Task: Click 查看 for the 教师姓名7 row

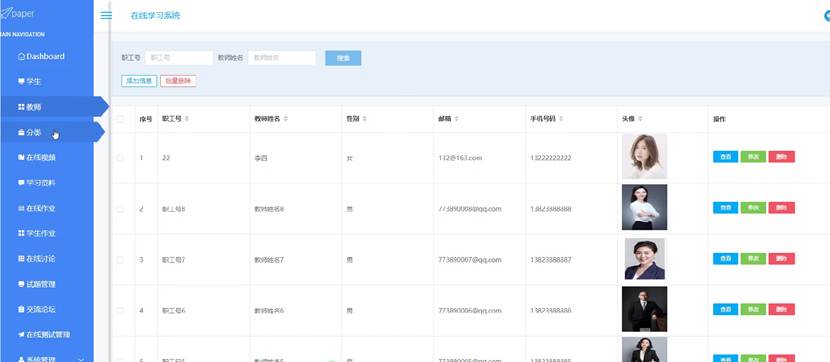Action: 725,258
